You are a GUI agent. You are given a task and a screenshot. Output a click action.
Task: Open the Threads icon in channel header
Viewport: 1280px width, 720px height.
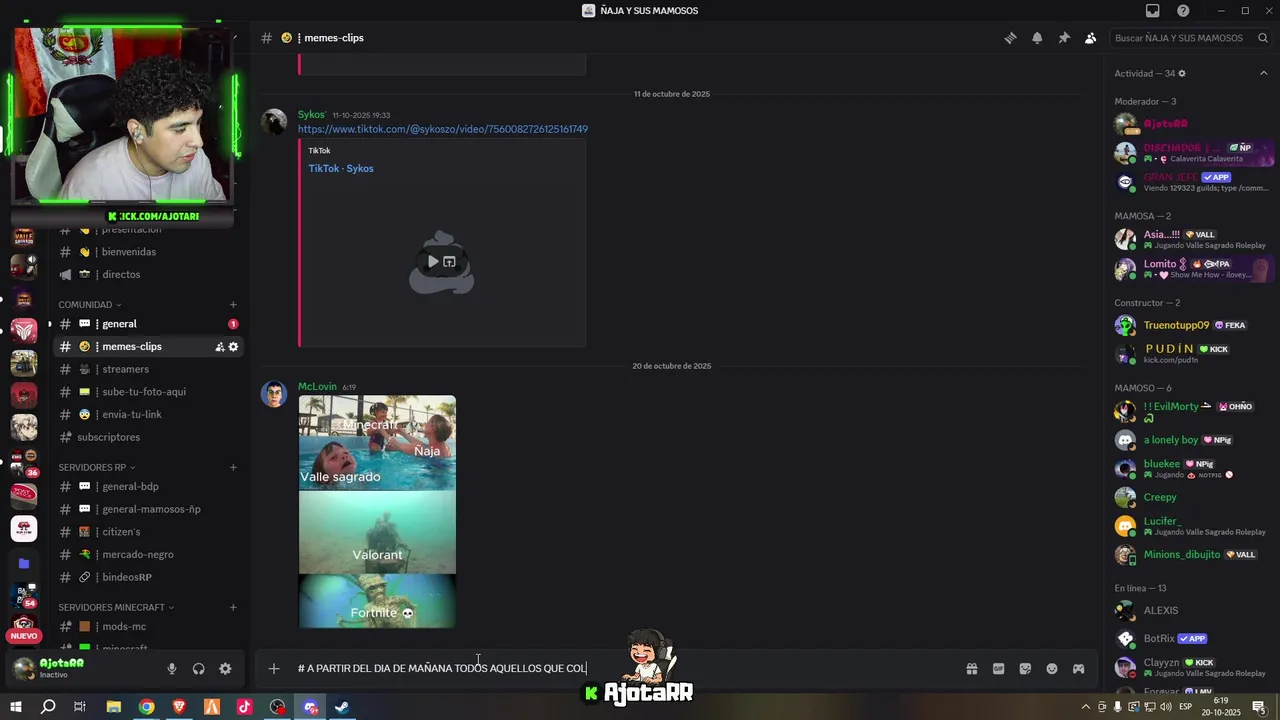point(1010,38)
